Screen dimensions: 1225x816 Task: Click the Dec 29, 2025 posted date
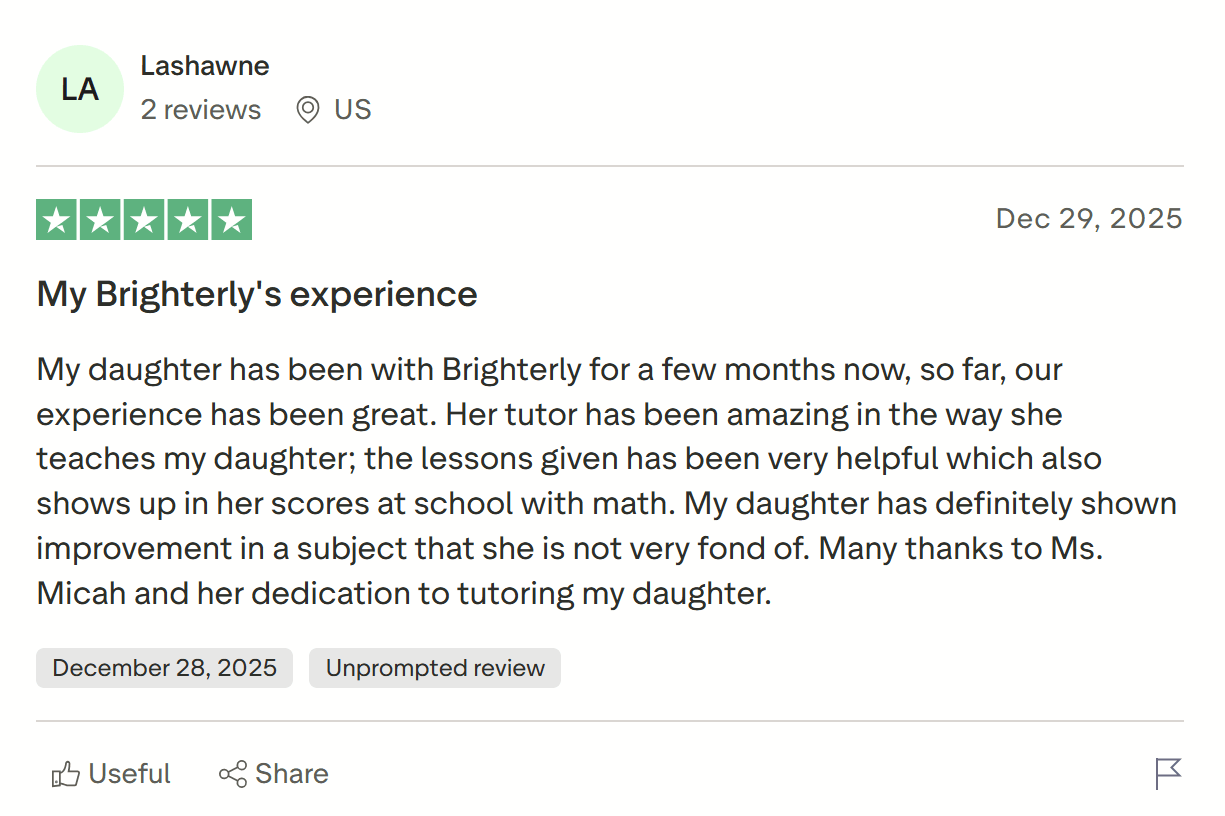click(1089, 218)
